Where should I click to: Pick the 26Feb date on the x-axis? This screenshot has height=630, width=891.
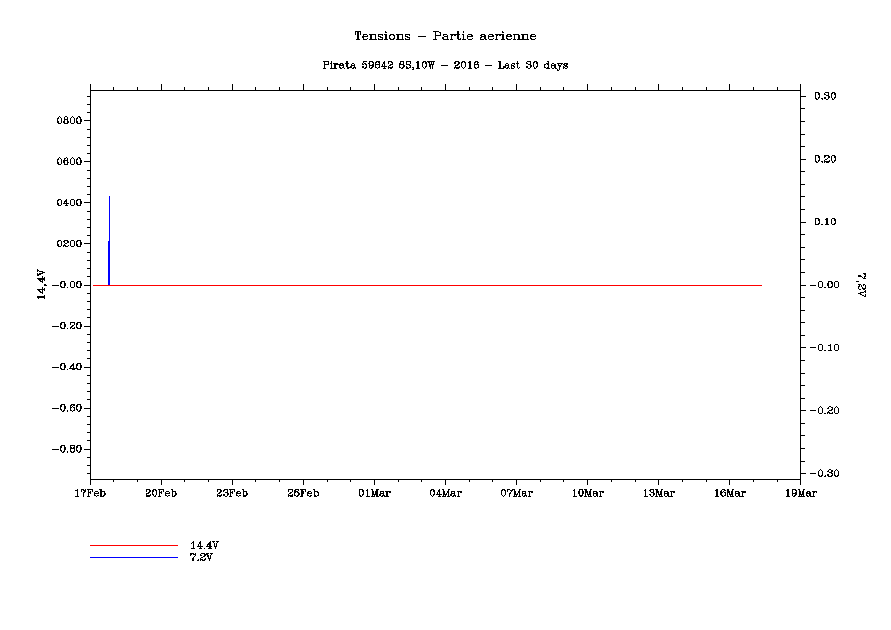(x=303, y=493)
